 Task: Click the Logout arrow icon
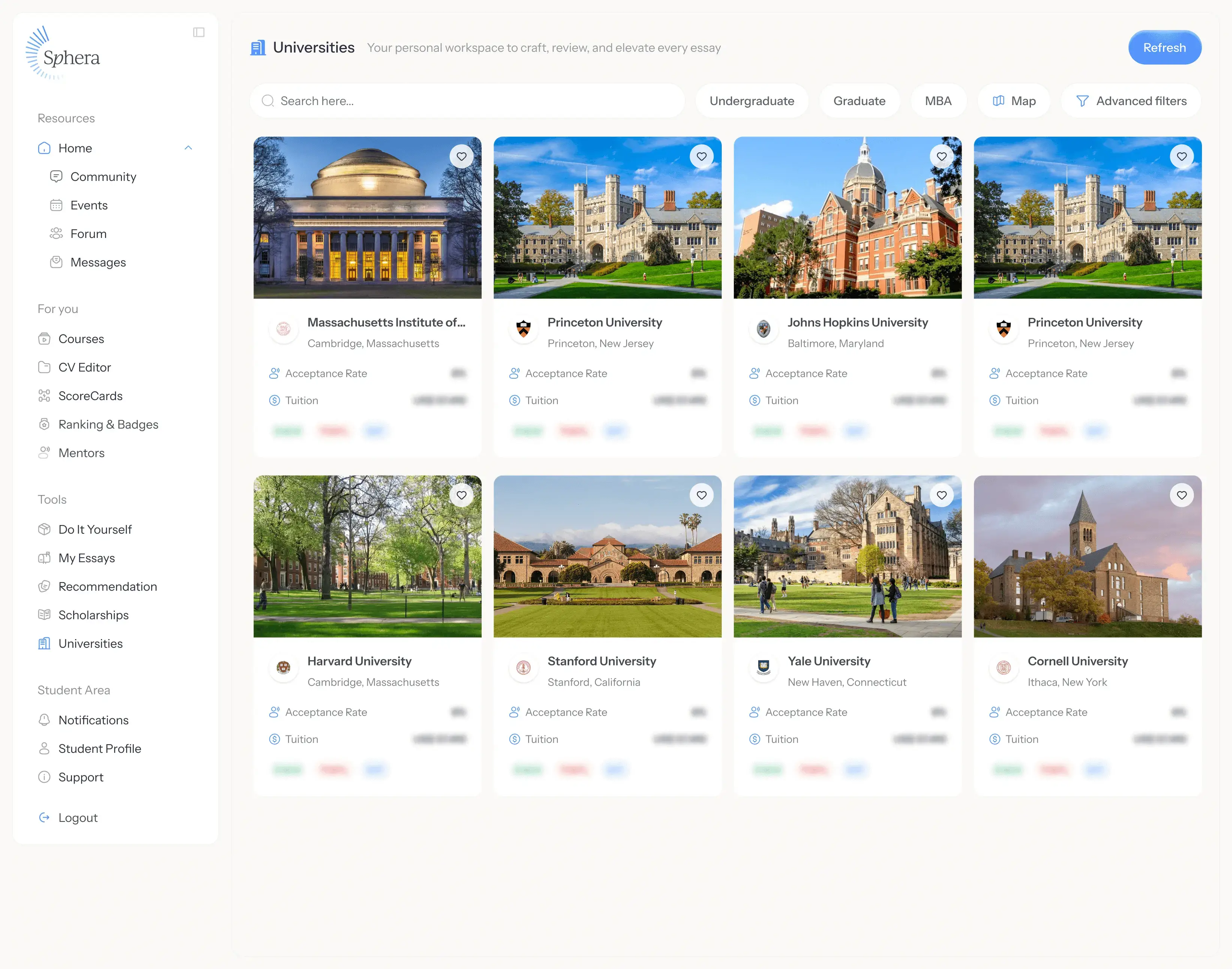coord(44,817)
